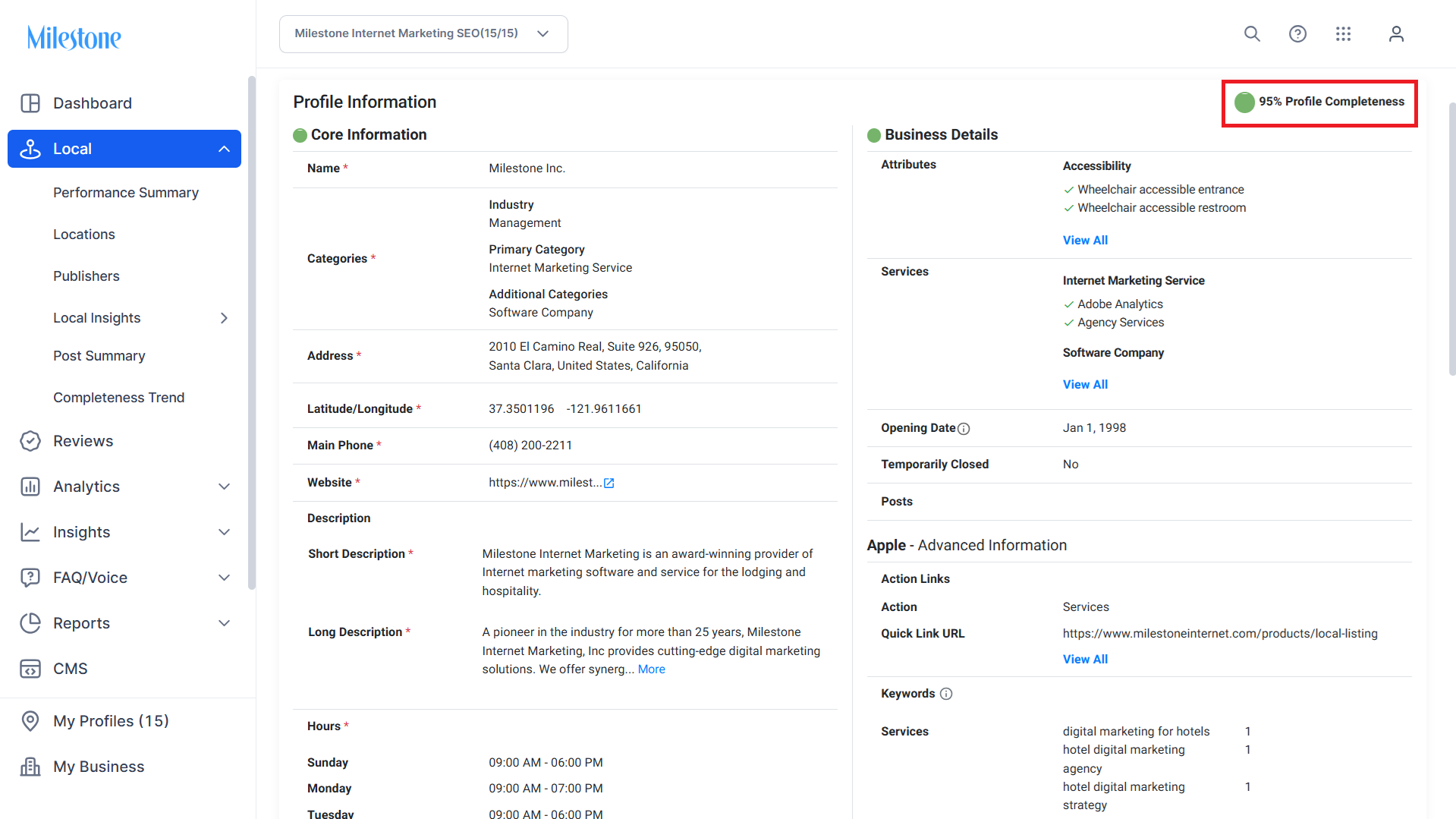Click the Analytics chart icon
The image size is (1456, 819).
[30, 487]
